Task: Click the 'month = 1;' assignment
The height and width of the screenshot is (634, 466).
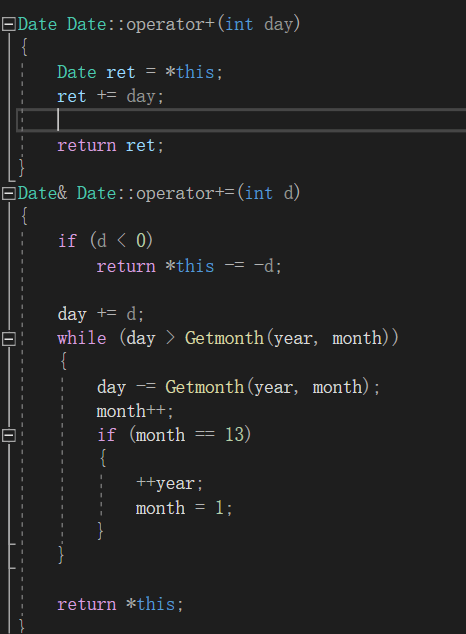Action: click(x=184, y=507)
